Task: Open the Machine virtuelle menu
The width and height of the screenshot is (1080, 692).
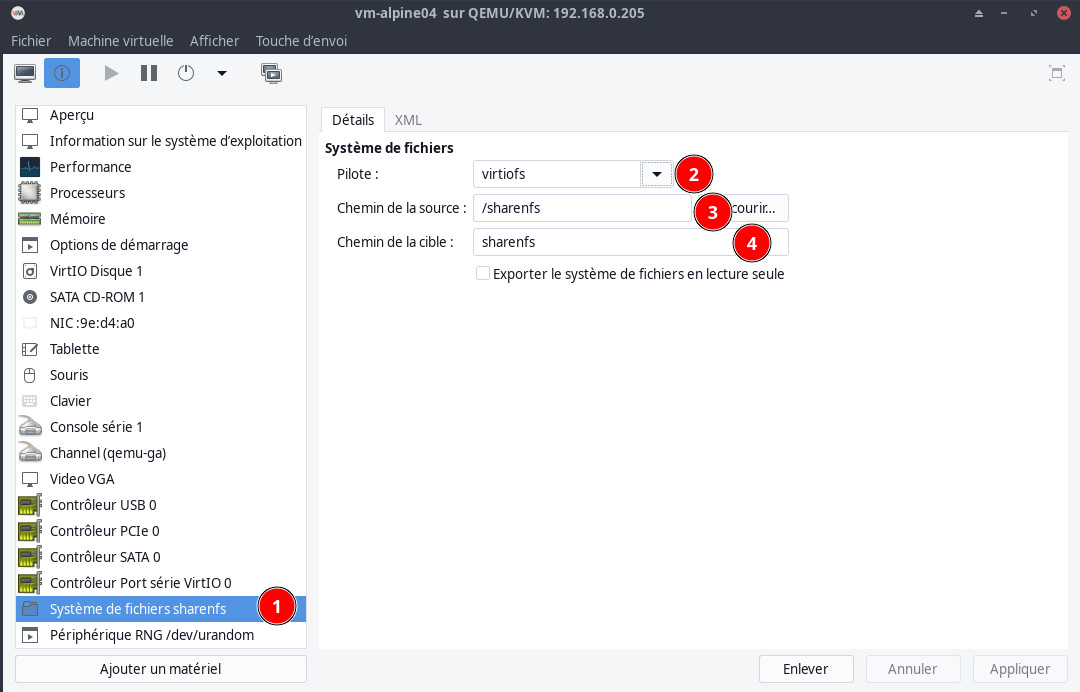Action: [x=120, y=41]
